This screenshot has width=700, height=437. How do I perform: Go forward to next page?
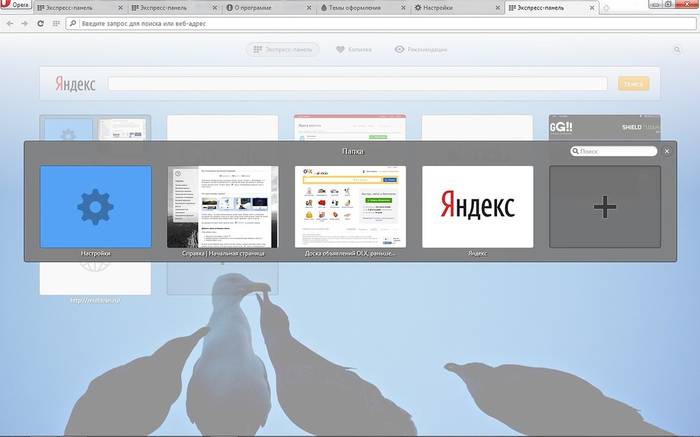[25, 23]
